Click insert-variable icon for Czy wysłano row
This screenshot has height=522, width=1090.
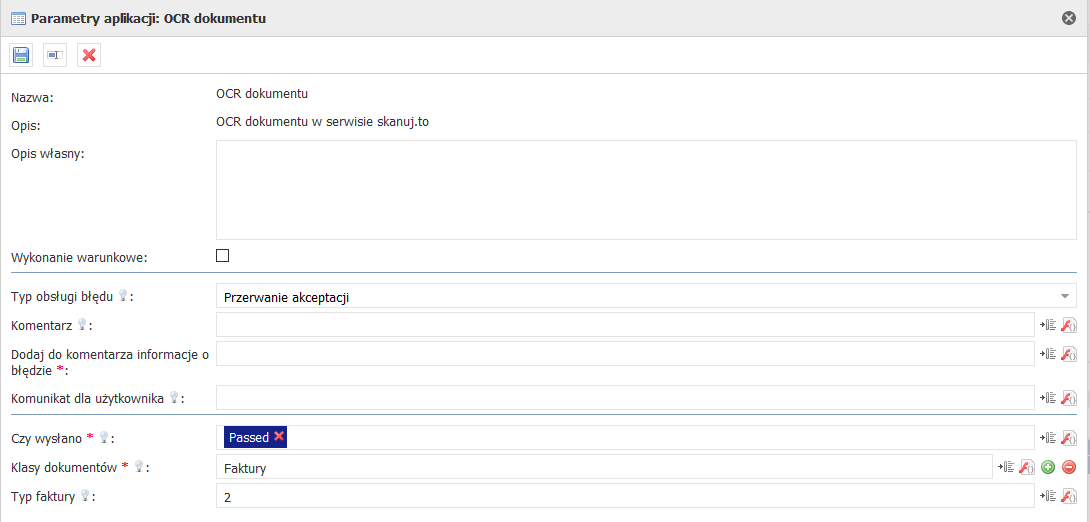[1048, 437]
